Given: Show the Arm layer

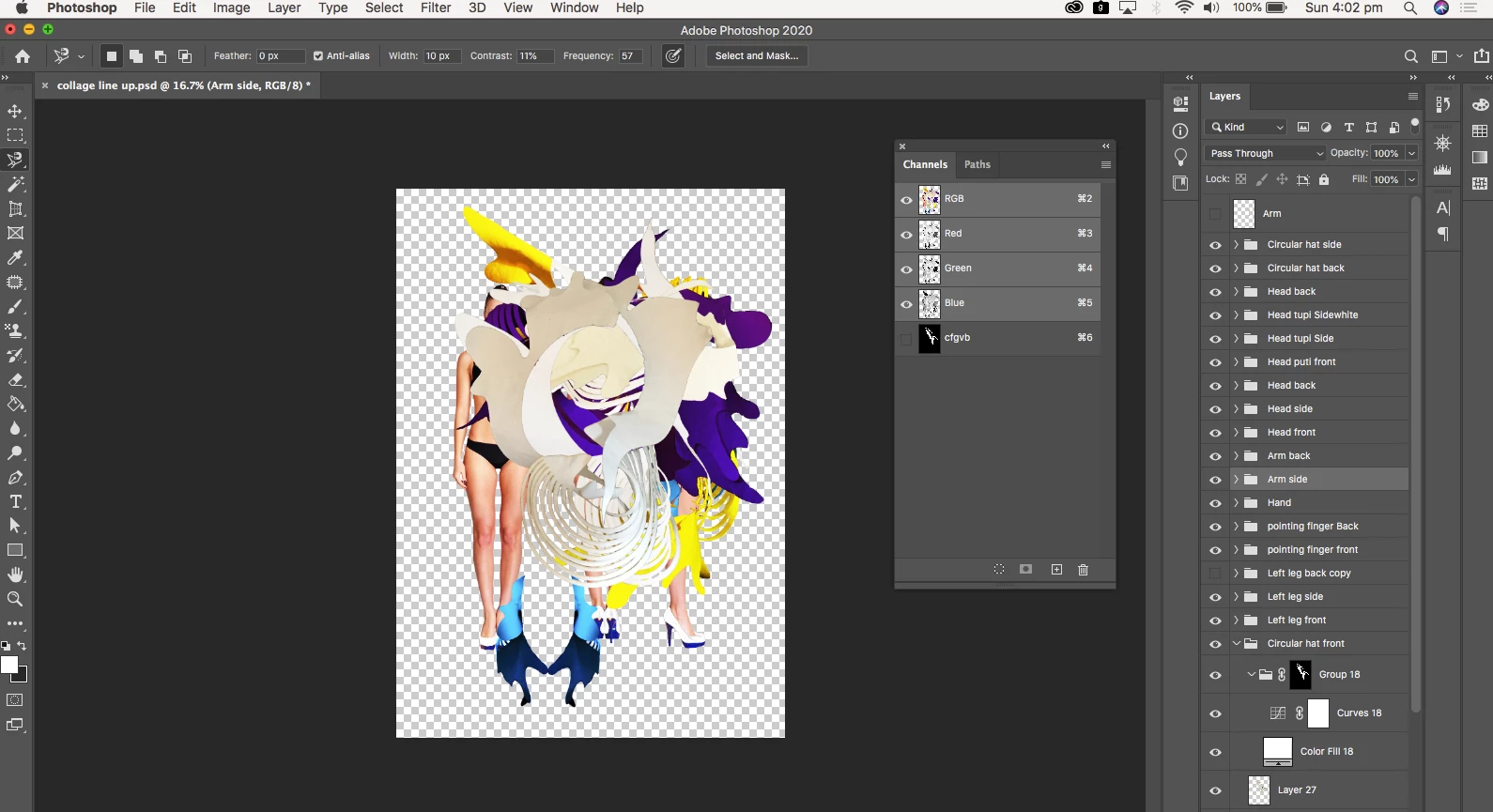Looking at the screenshot, I should pos(1215,214).
